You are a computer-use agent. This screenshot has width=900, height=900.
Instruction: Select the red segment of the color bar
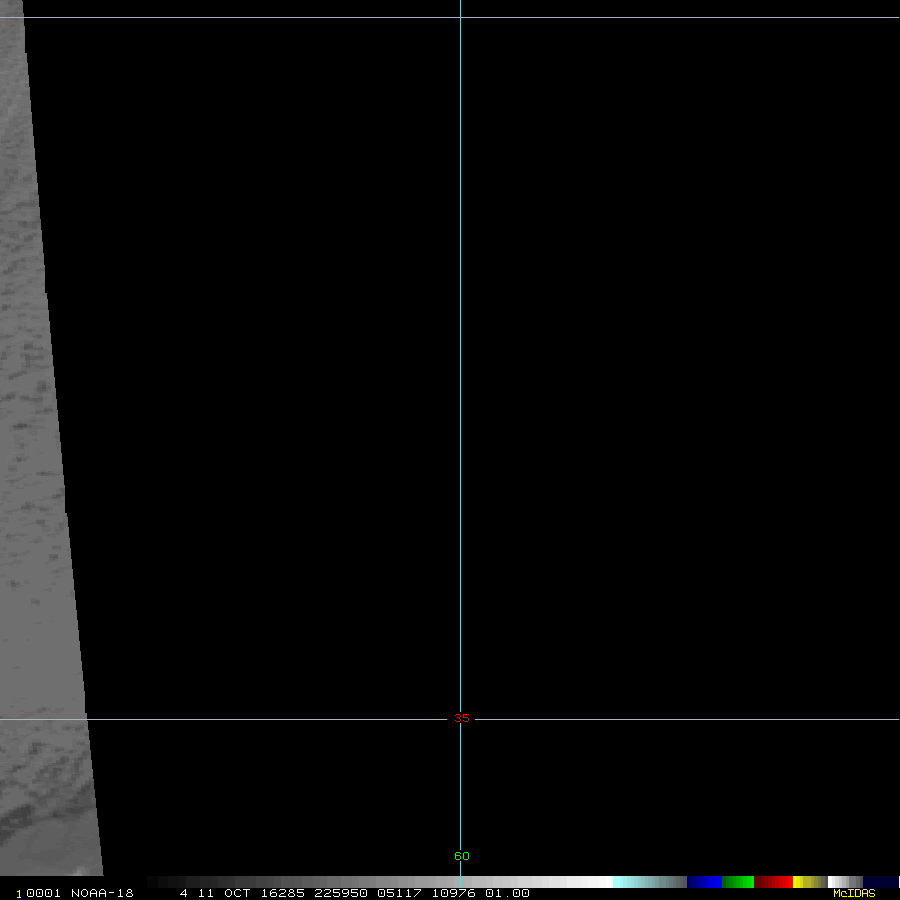pyautogui.click(x=773, y=882)
